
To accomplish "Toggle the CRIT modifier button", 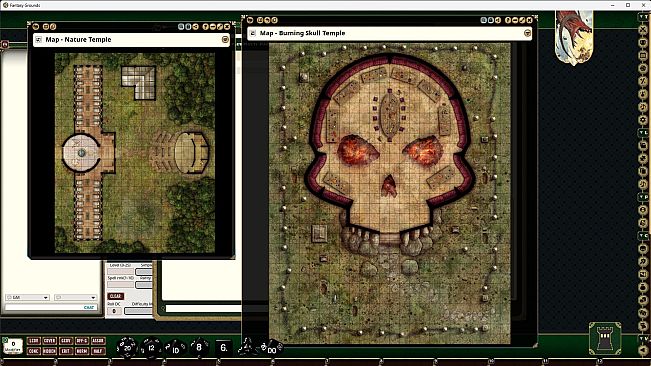I will pos(66,351).
